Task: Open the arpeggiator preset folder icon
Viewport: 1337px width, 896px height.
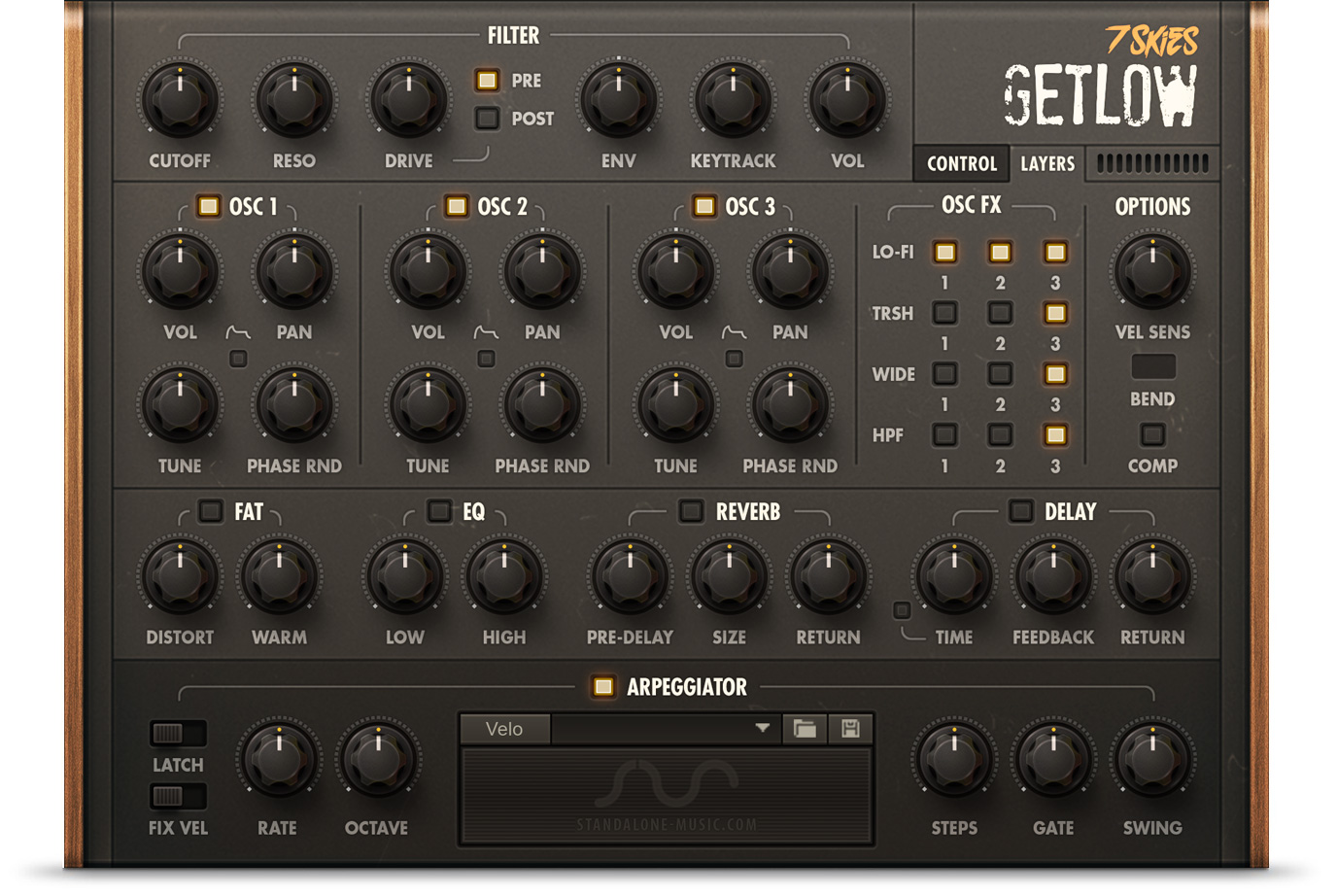Action: [x=805, y=729]
